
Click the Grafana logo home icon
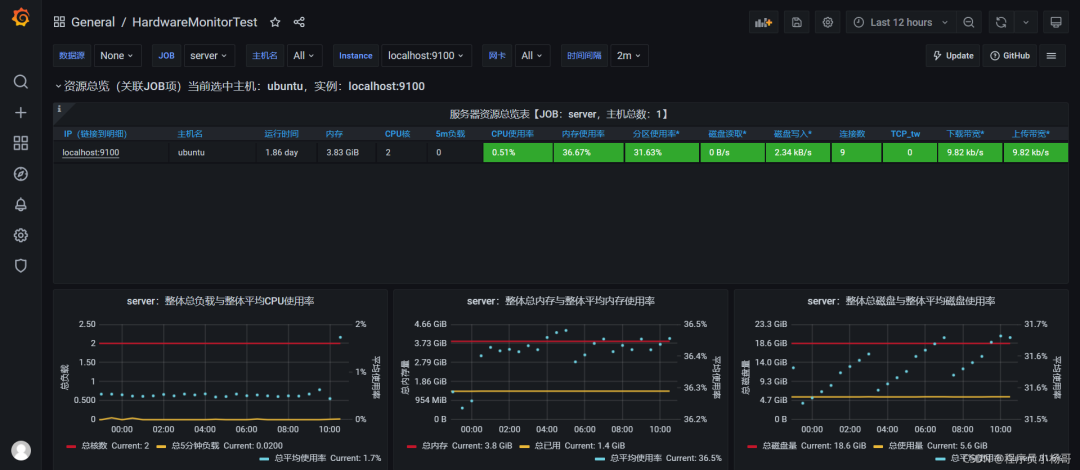pyautogui.click(x=21, y=17)
